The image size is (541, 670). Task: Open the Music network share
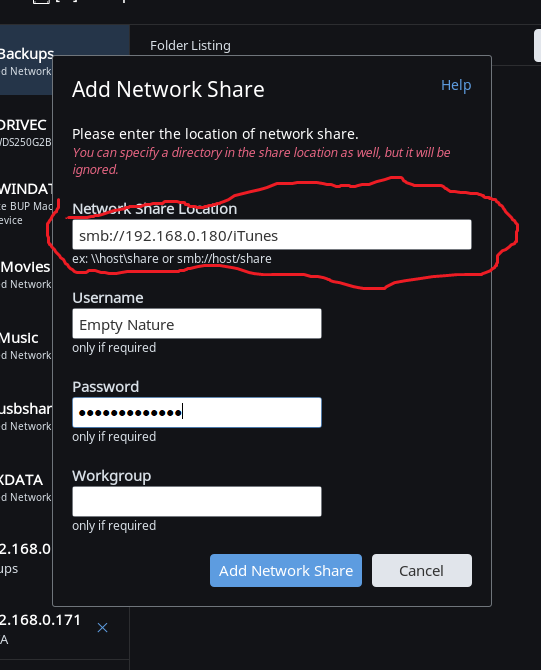(26, 345)
